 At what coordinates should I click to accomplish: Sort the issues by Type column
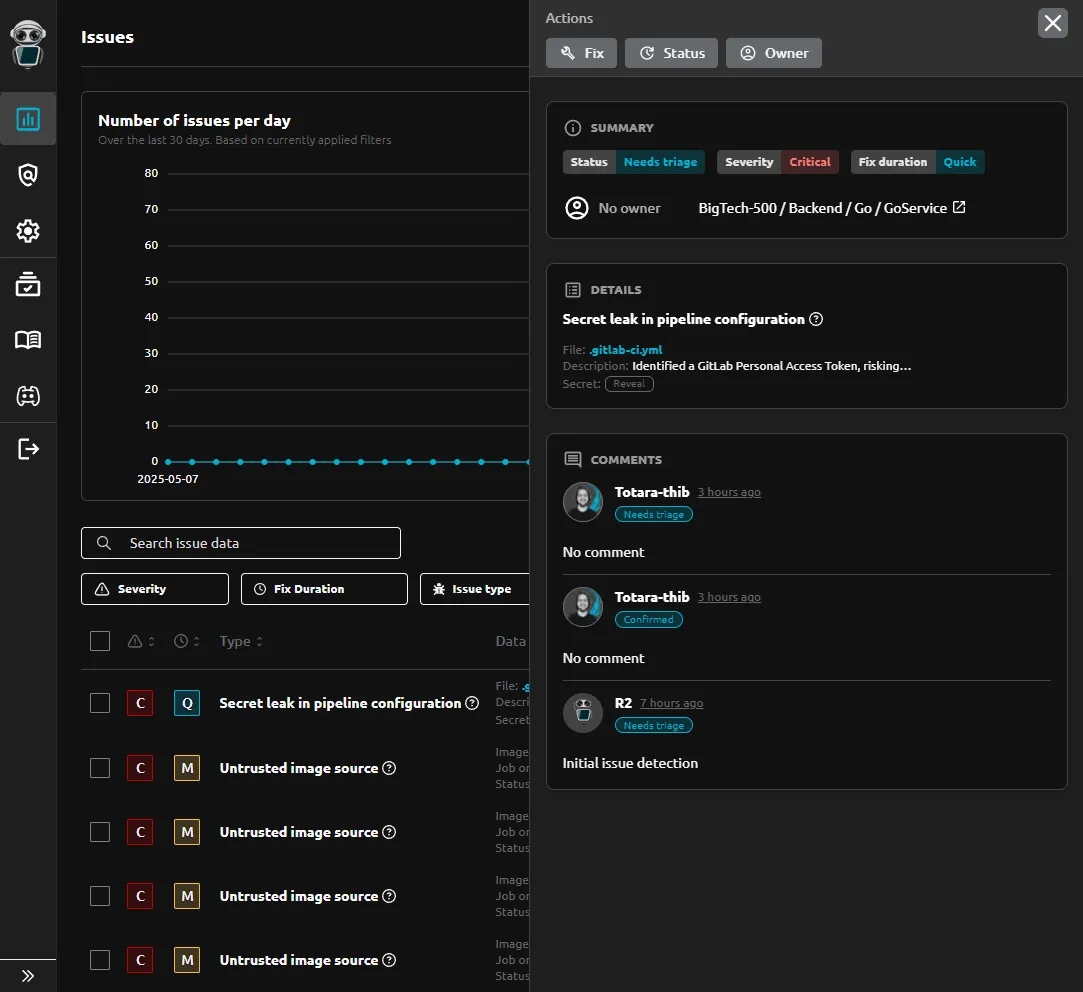[x=240, y=641]
